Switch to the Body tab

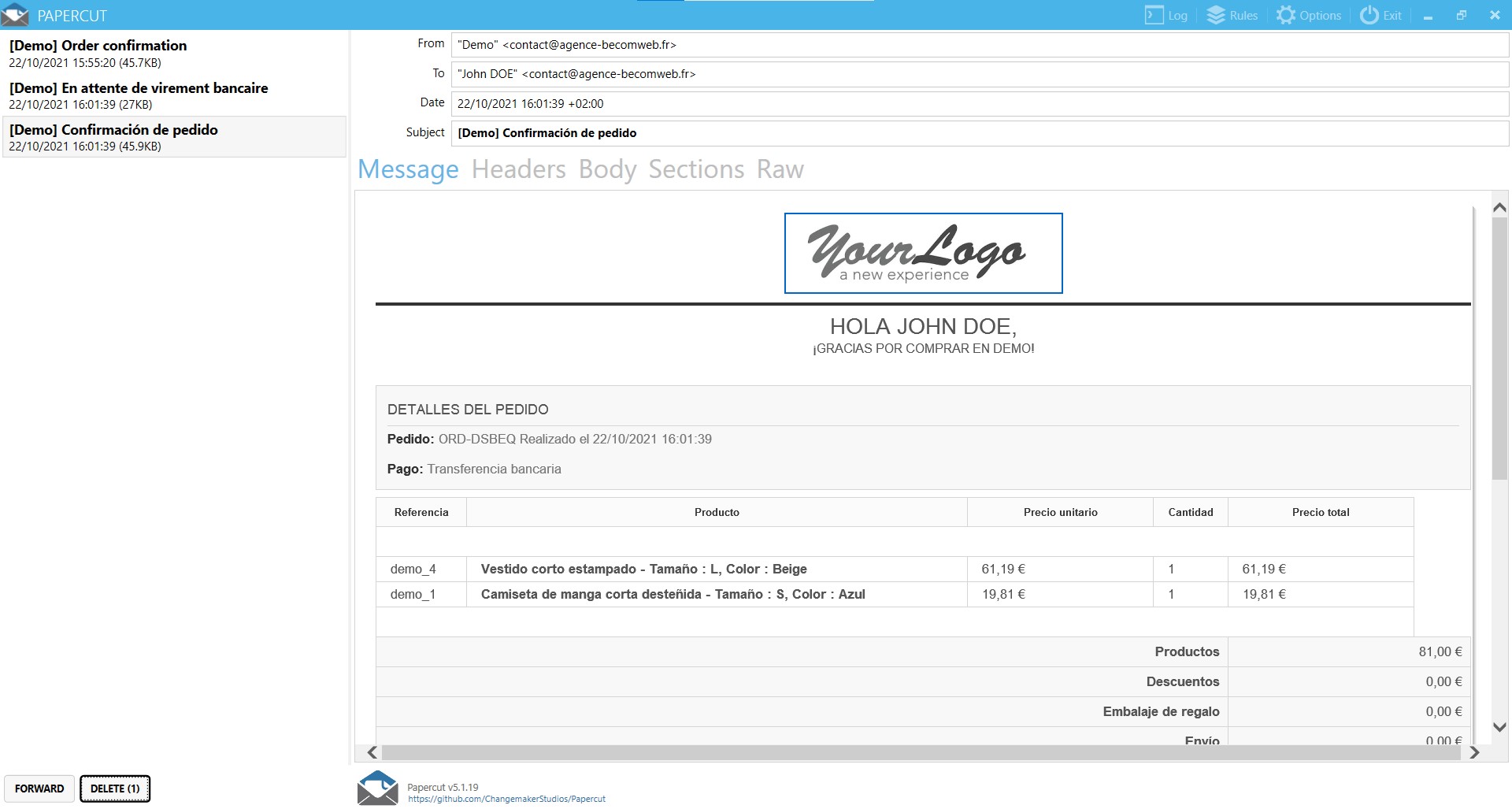pos(607,169)
